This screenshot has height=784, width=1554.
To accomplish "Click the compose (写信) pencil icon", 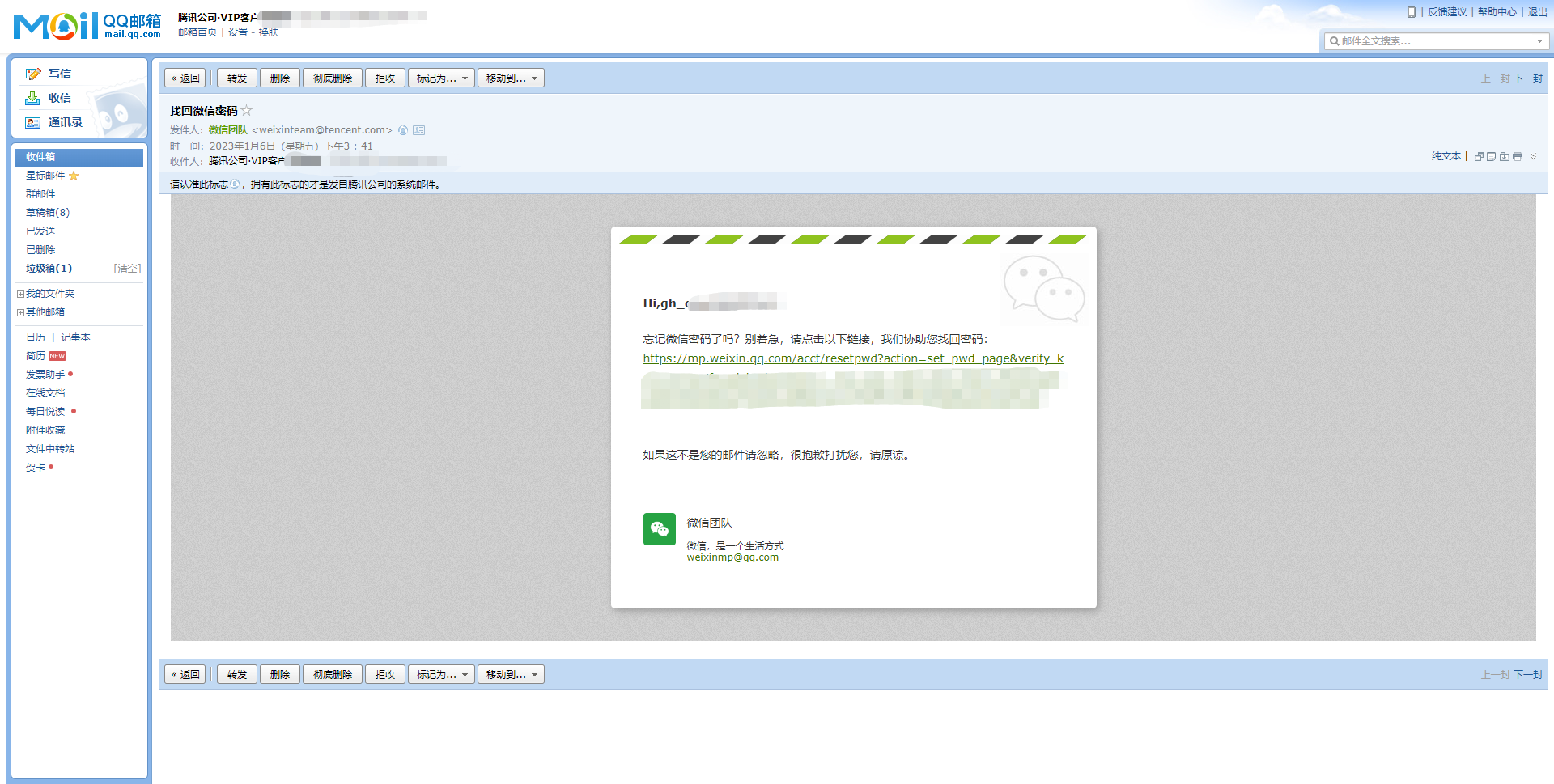I will coord(33,74).
